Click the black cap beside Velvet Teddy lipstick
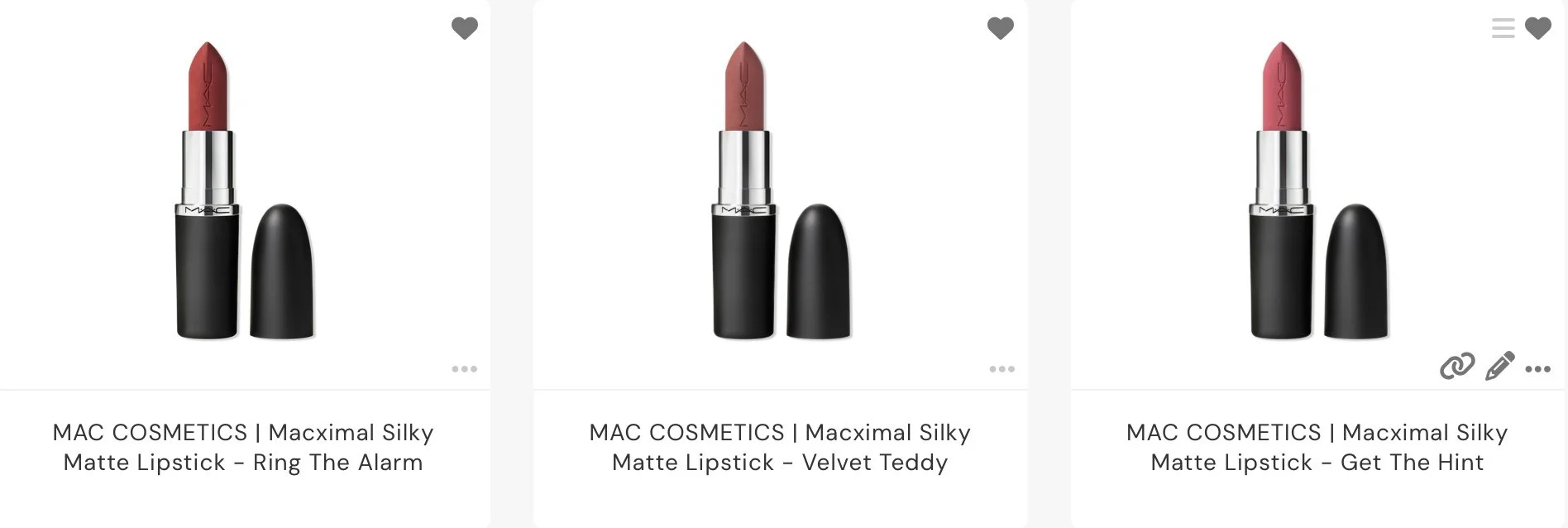The image size is (1568, 528). point(819,271)
